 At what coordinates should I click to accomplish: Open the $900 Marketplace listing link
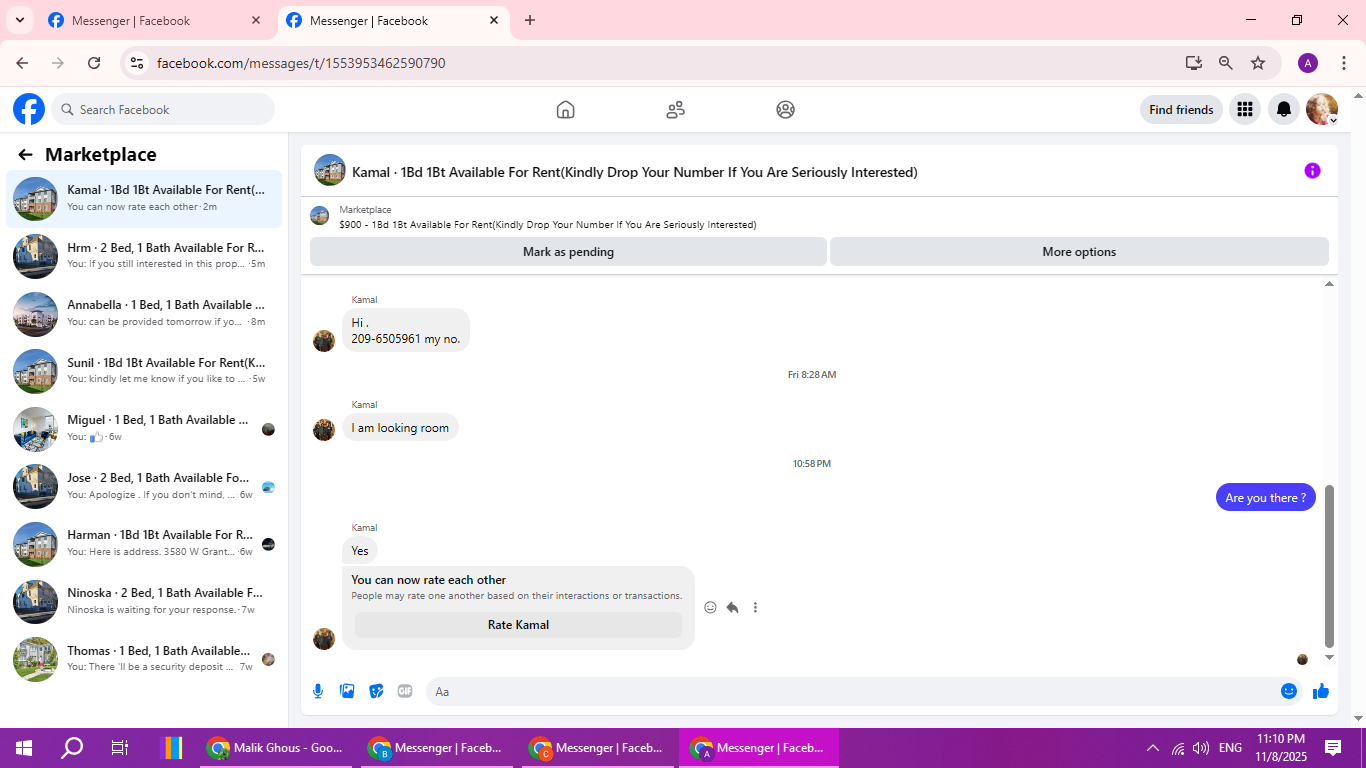point(548,225)
